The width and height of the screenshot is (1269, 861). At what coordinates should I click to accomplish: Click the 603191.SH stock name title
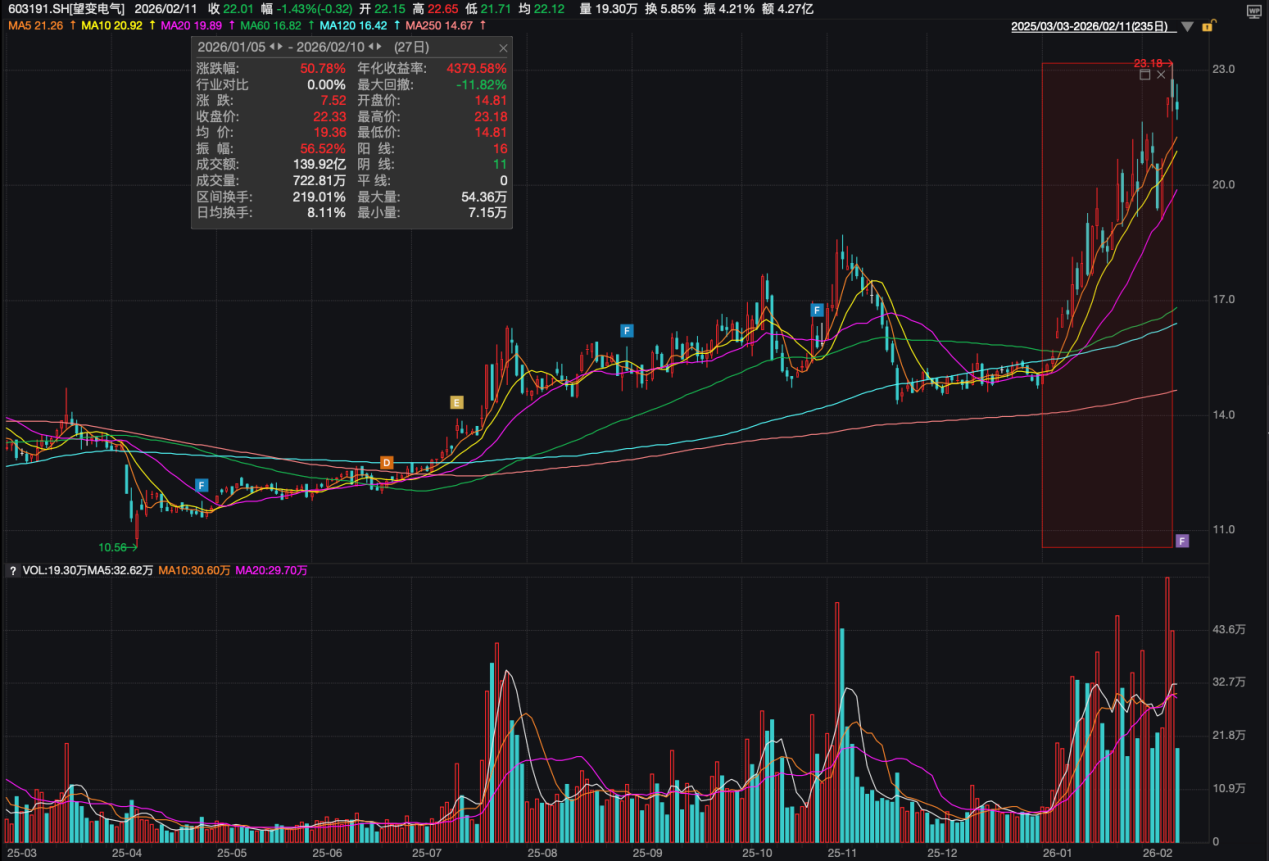click(x=64, y=8)
